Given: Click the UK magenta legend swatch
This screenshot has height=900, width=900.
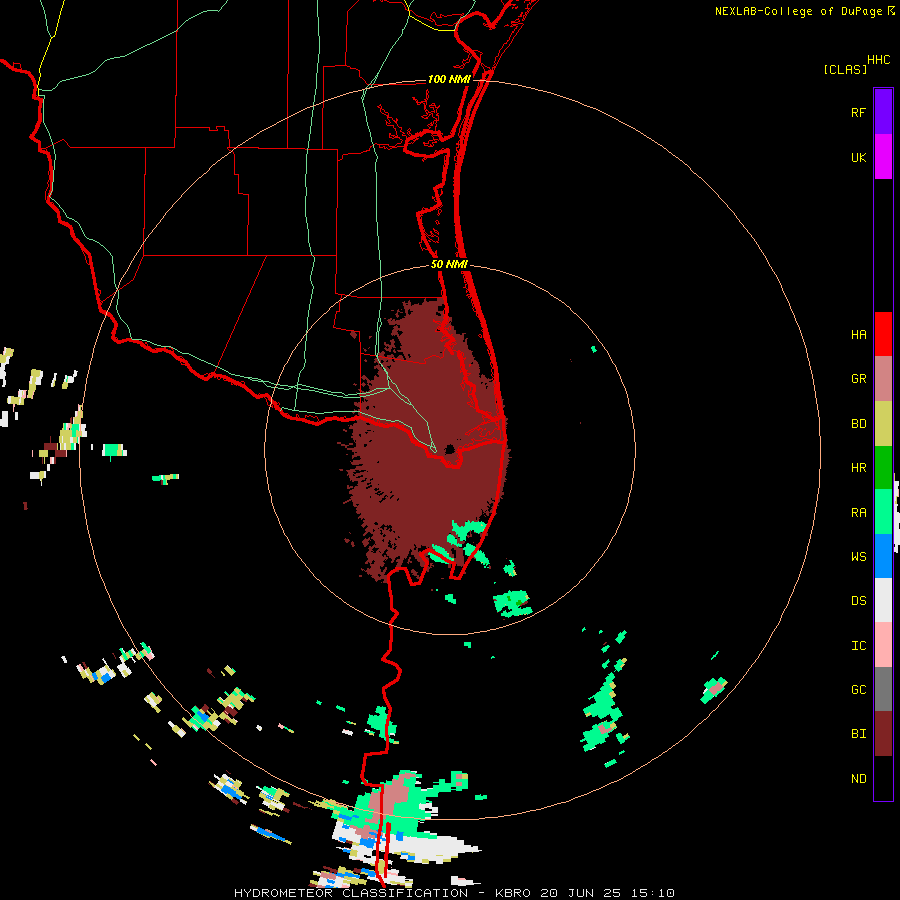Looking at the screenshot, I should 883,157.
